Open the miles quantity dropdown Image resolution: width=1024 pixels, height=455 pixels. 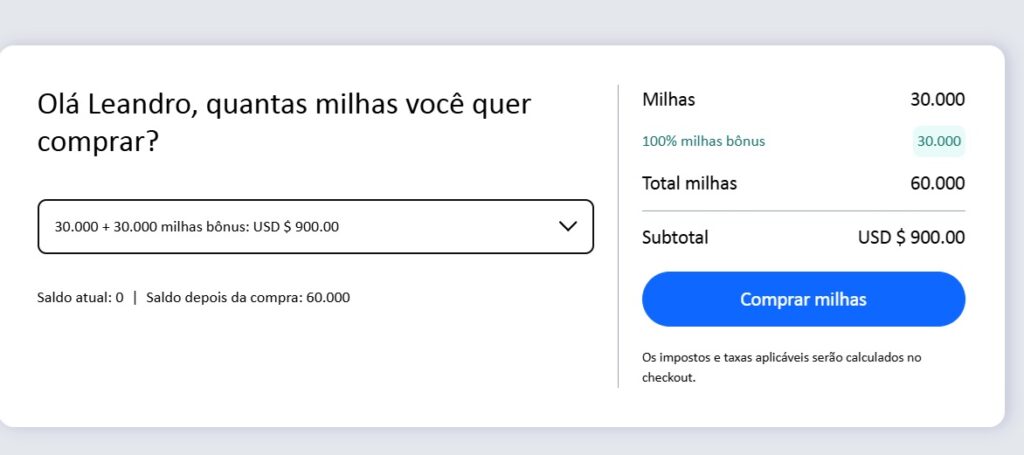[315, 227]
